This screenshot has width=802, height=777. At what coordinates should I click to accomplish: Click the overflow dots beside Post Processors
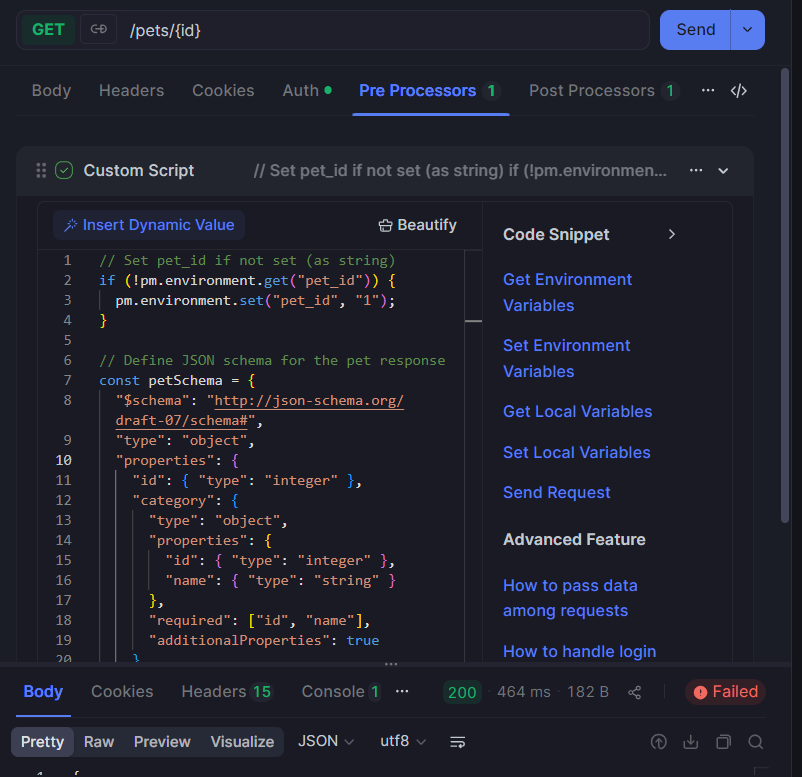pos(708,90)
